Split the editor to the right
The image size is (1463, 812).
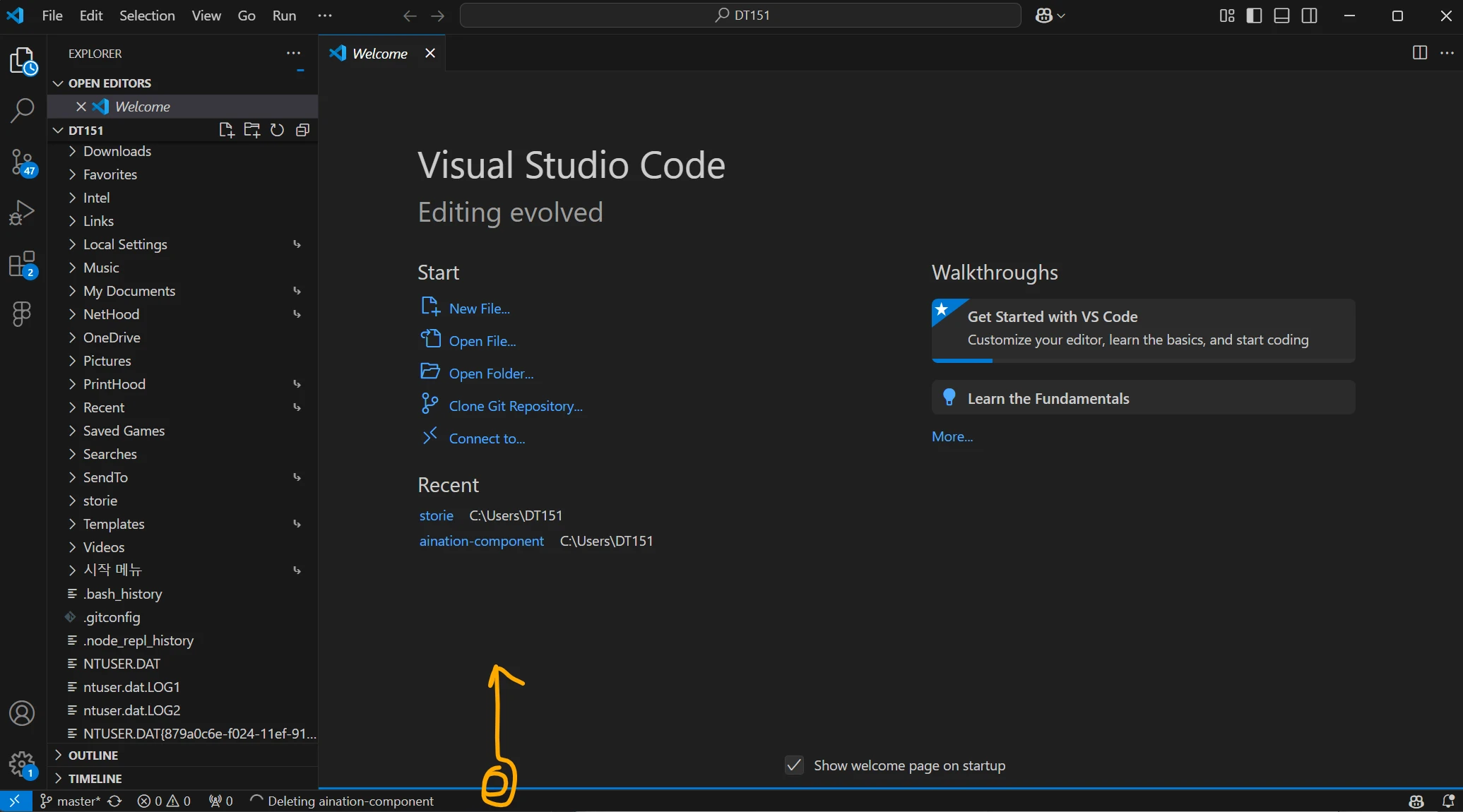[1419, 53]
